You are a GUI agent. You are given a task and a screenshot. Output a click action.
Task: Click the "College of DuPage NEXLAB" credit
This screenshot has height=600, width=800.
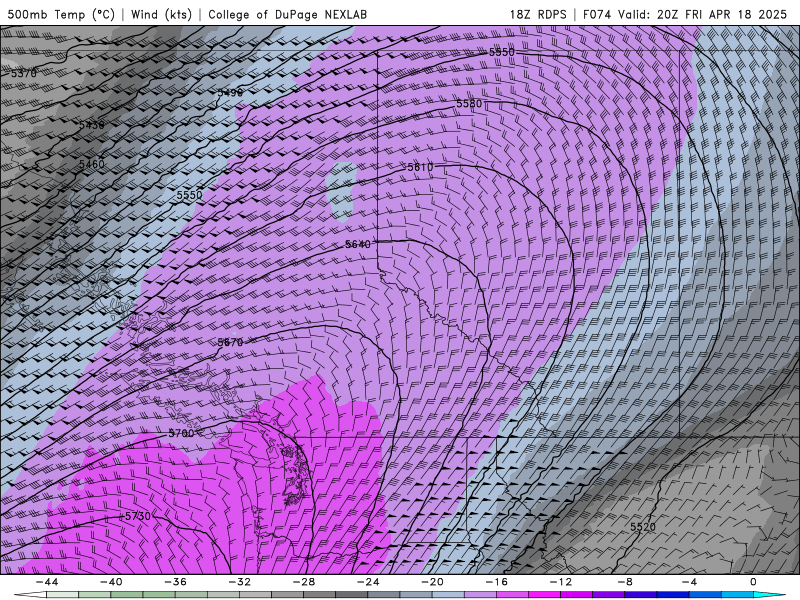pyautogui.click(x=287, y=14)
